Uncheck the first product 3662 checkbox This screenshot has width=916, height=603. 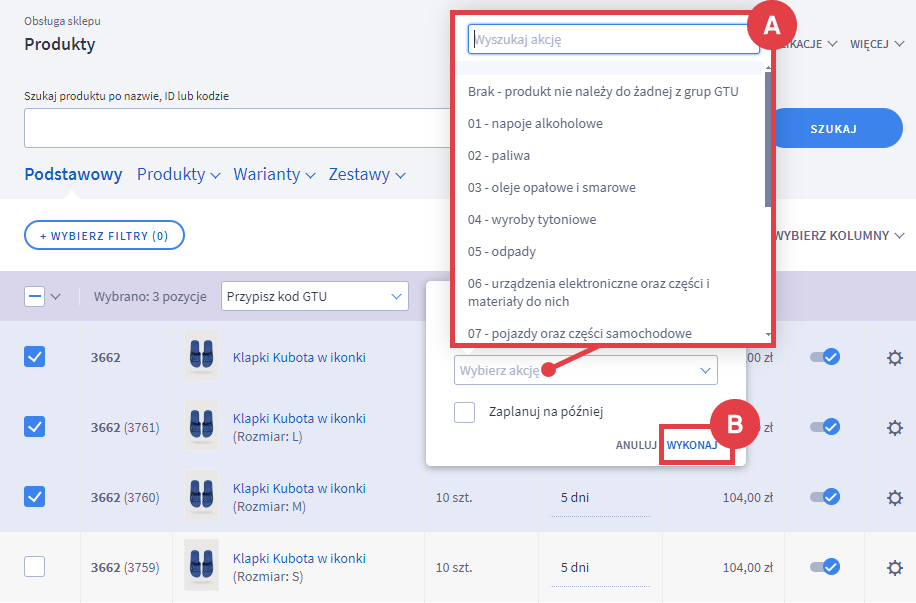pos(35,357)
